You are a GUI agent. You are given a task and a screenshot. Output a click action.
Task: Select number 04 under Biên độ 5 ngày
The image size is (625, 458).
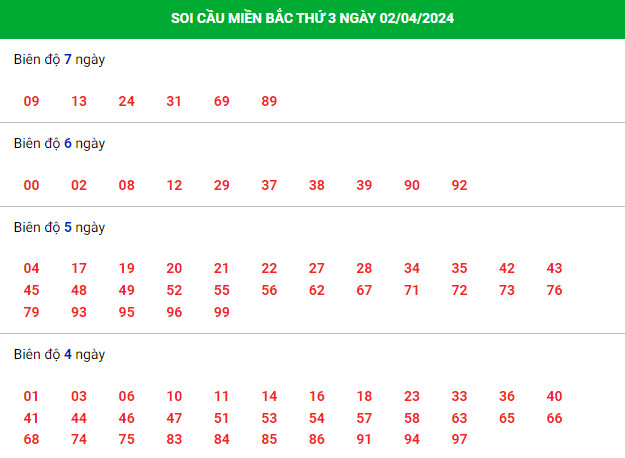pos(31,268)
